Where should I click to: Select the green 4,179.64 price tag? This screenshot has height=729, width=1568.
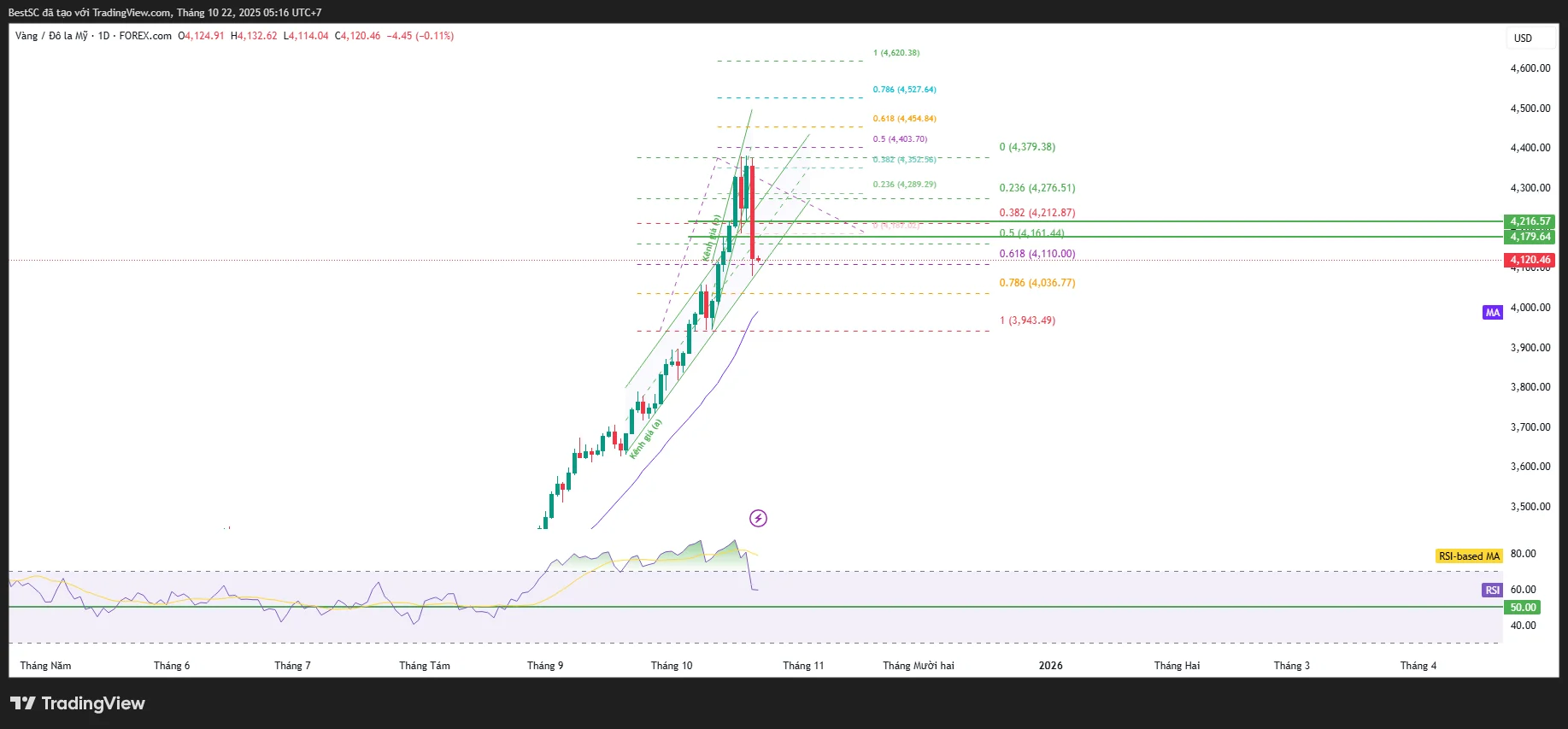(1530, 237)
